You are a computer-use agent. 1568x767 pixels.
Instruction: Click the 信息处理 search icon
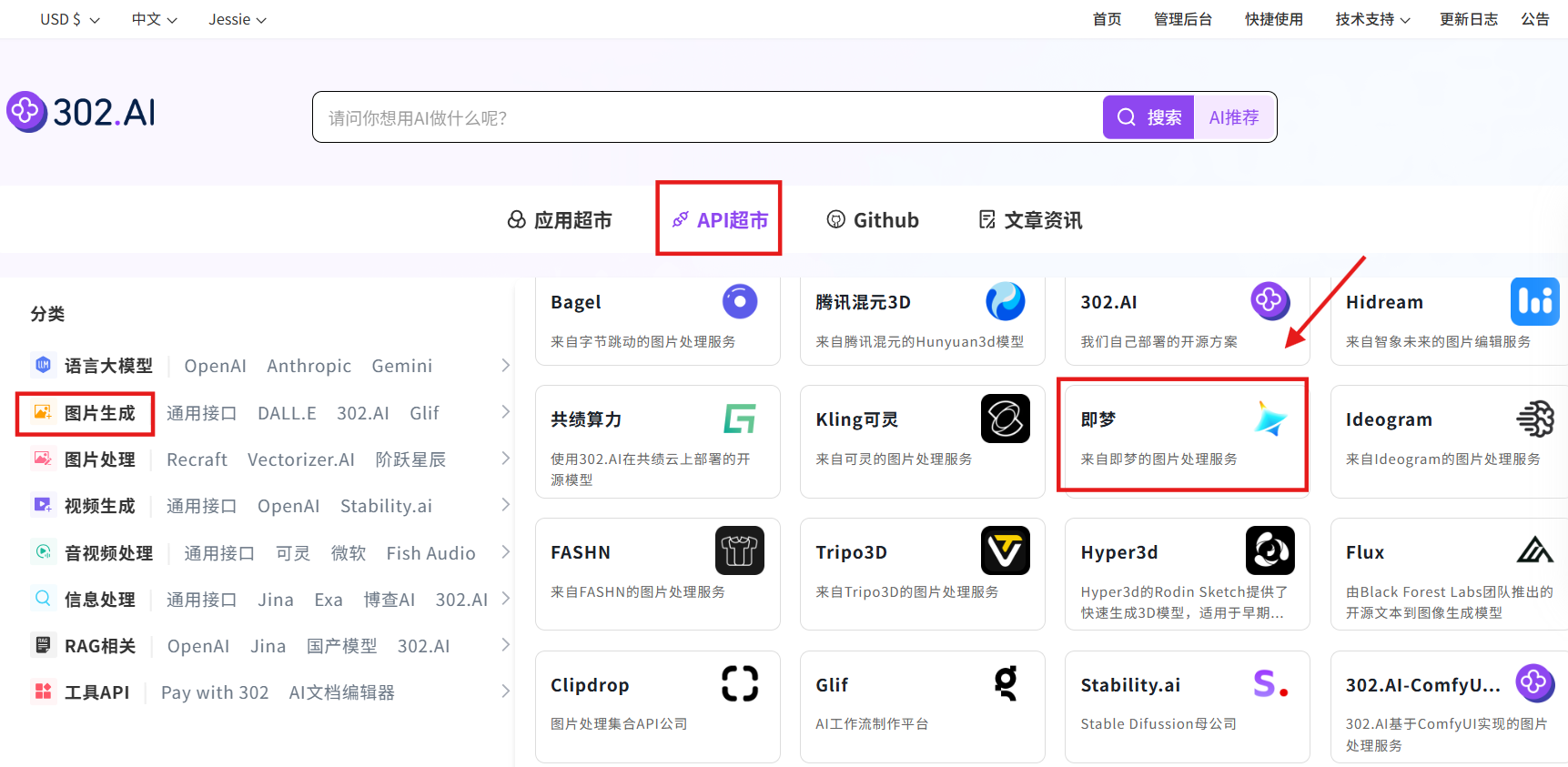click(x=43, y=599)
